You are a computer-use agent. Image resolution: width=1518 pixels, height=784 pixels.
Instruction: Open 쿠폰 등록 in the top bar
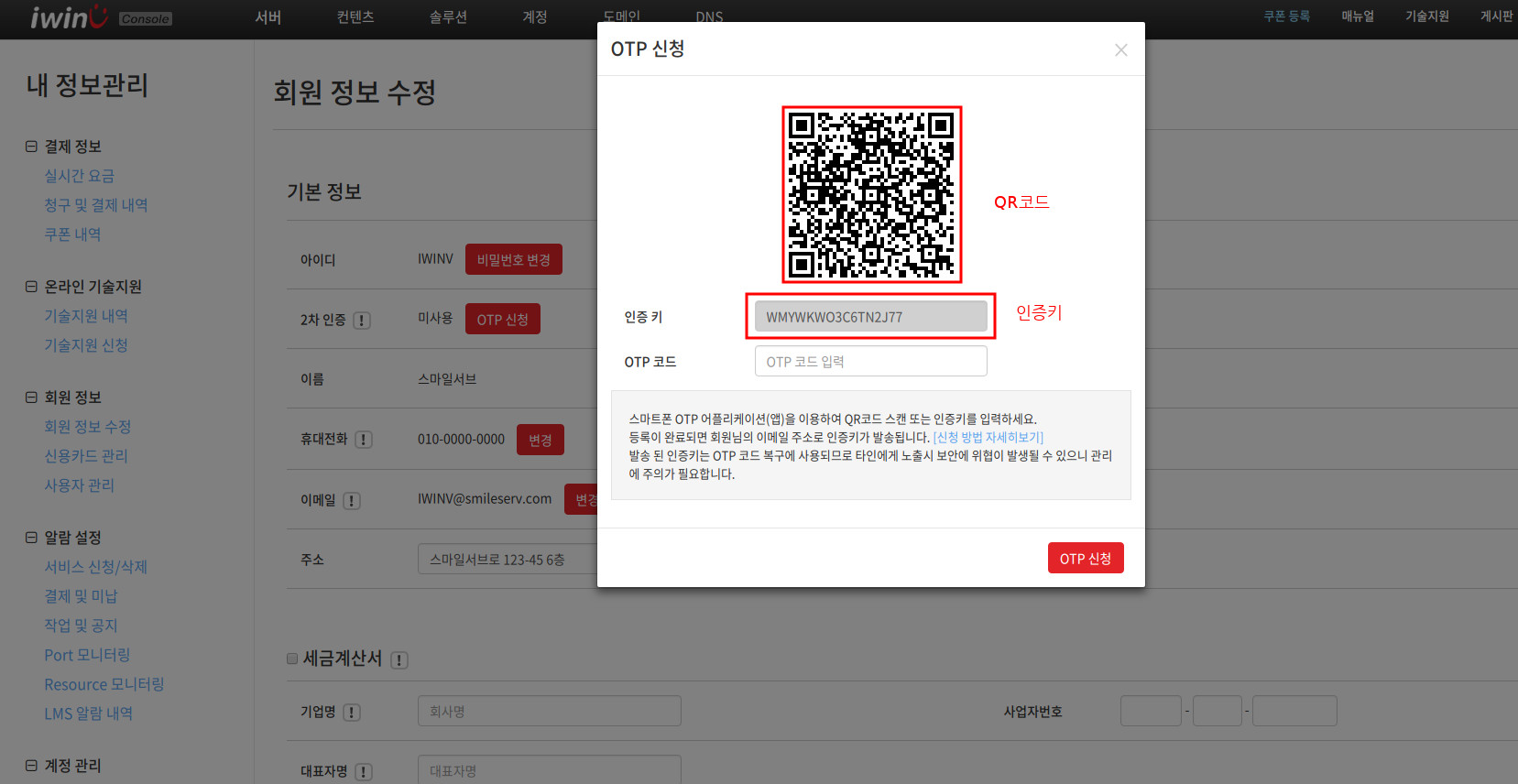pos(1287,16)
